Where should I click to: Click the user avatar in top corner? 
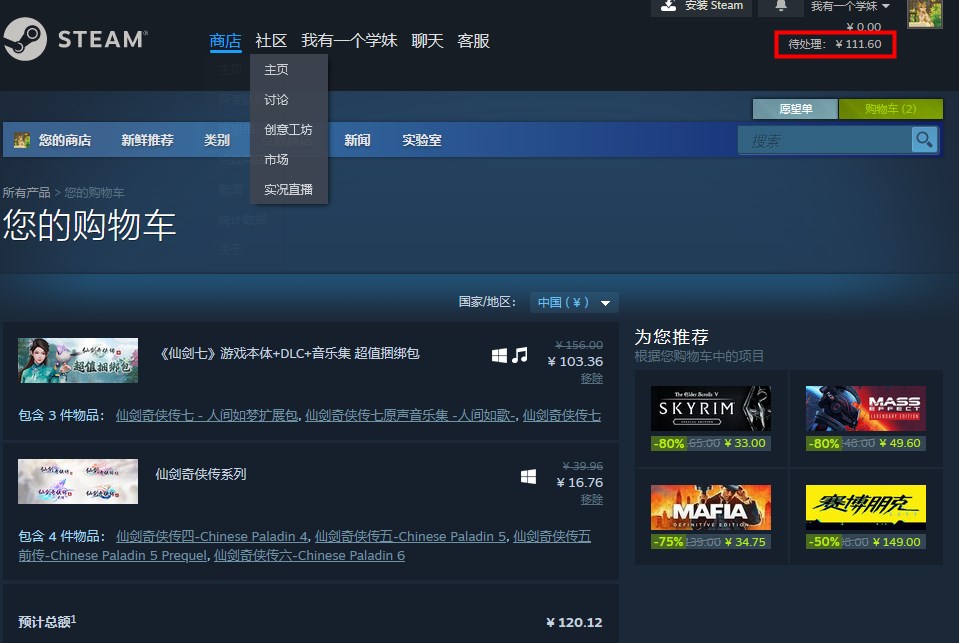pyautogui.click(x=925, y=13)
